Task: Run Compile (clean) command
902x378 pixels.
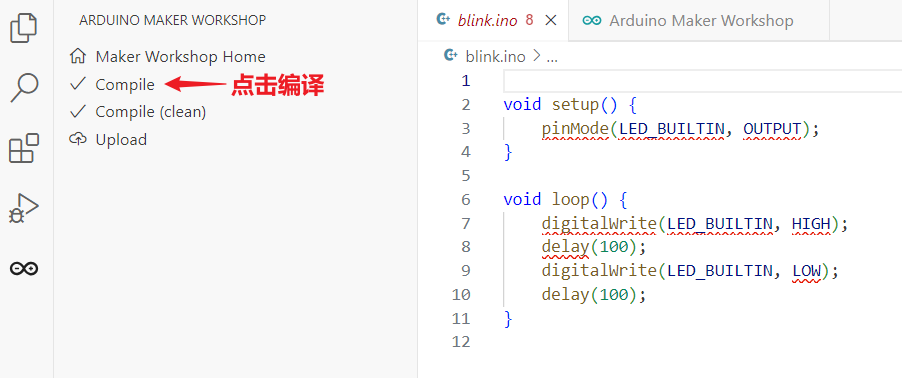Action: [x=151, y=112]
